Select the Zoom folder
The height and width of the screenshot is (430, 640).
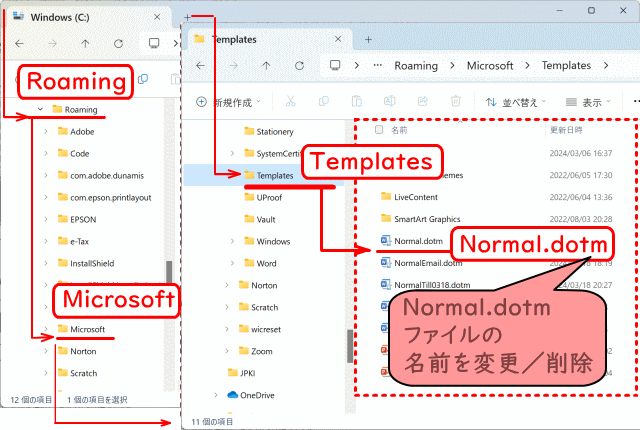(256, 351)
